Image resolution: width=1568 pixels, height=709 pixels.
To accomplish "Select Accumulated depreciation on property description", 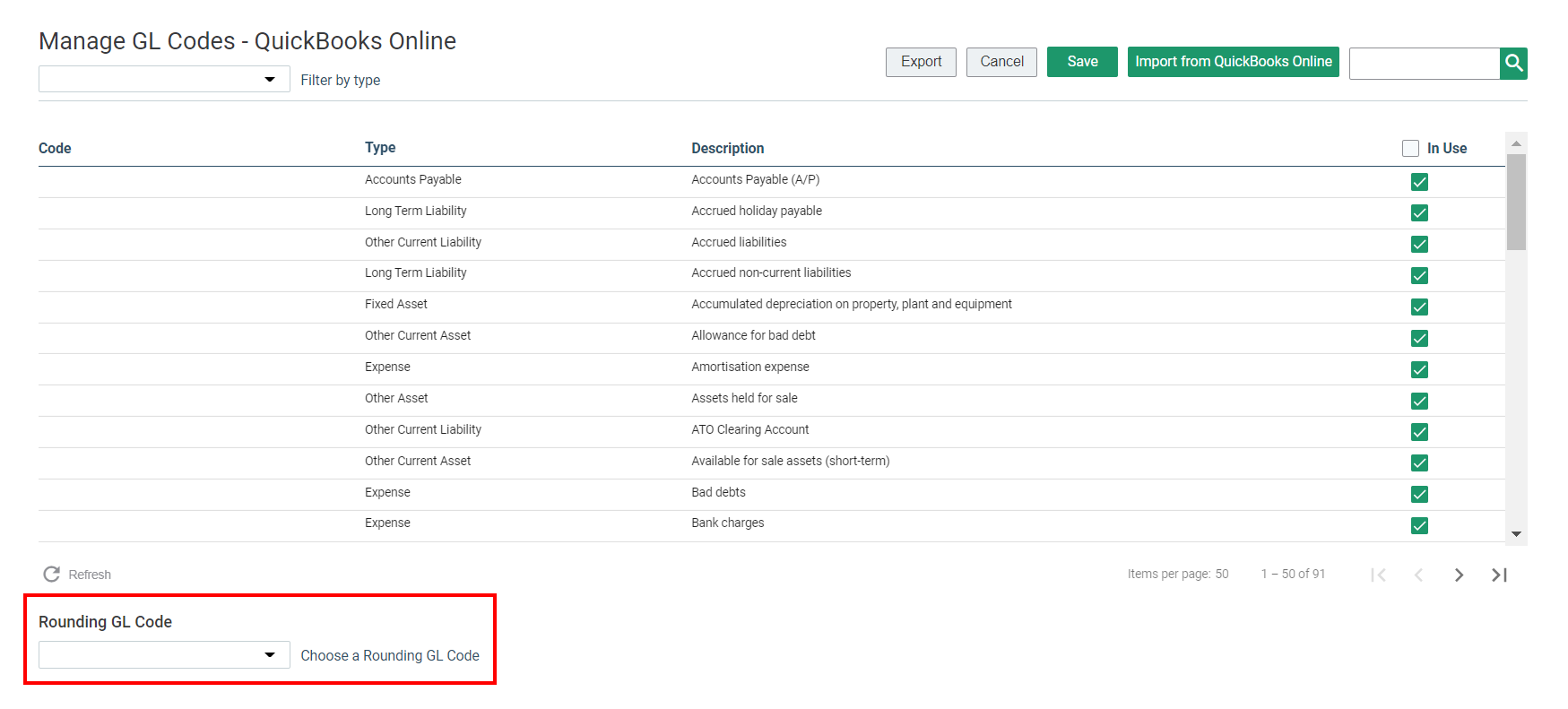I will [x=852, y=304].
